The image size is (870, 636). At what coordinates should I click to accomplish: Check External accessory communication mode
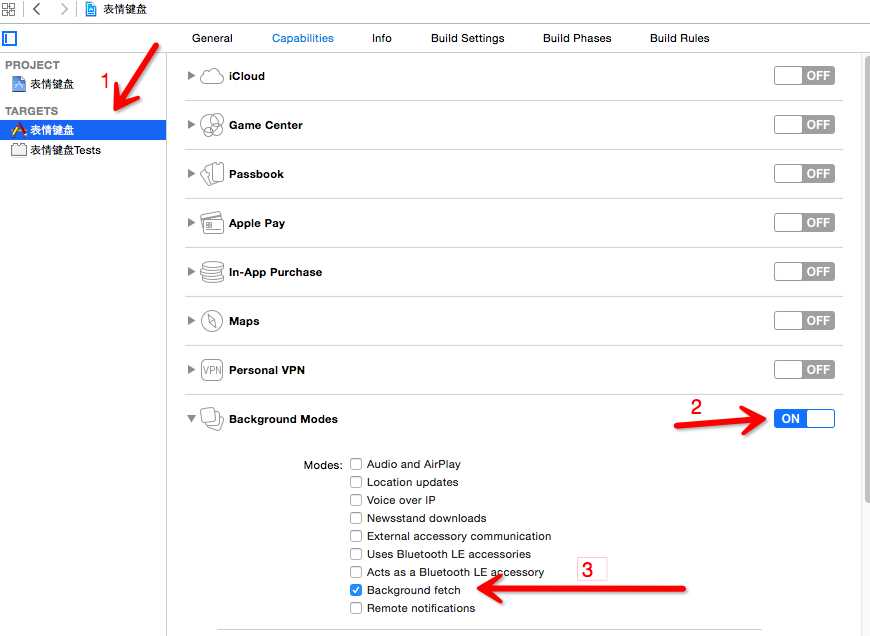tap(356, 536)
